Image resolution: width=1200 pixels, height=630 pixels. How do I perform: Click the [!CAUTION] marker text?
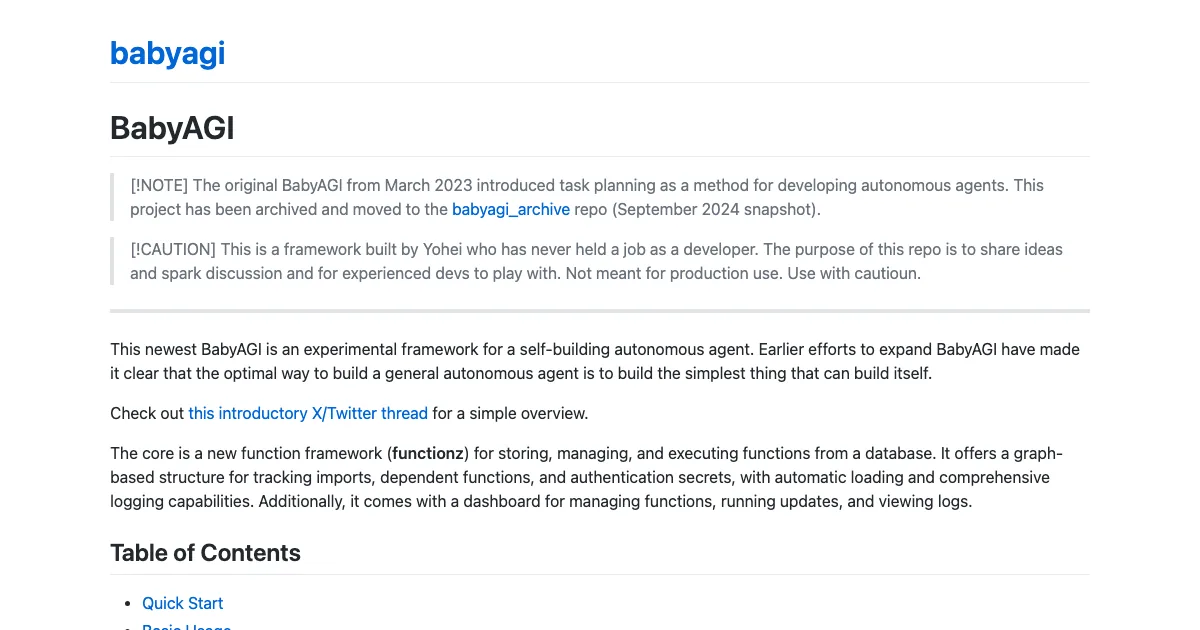pyautogui.click(x=173, y=249)
